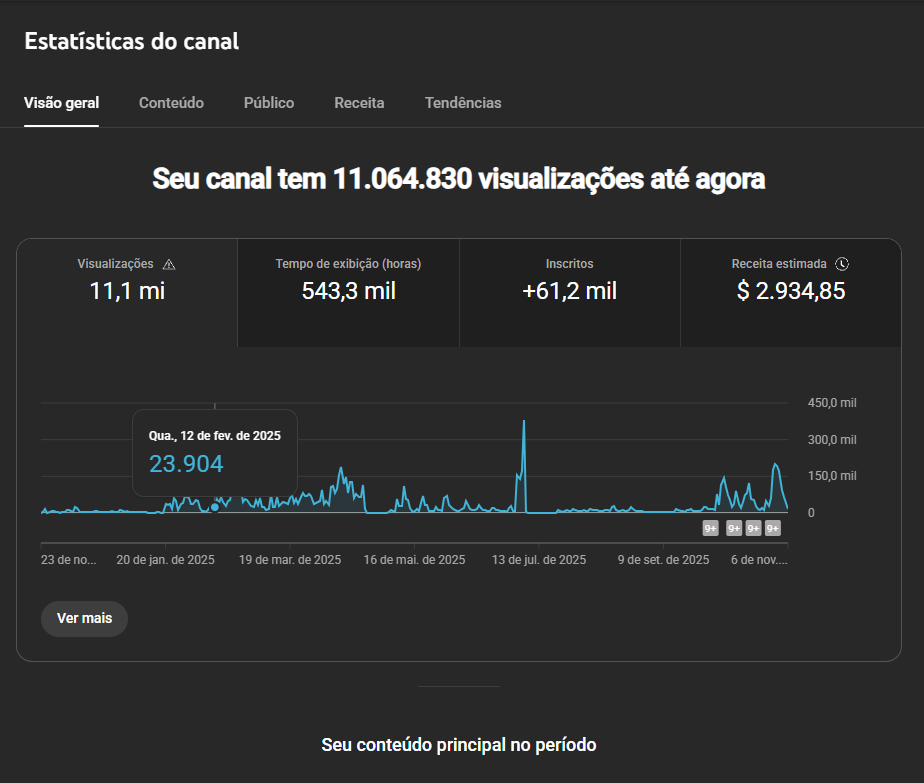Click the highlighted data point on the chart line
This screenshot has width=924, height=783.
point(215,507)
